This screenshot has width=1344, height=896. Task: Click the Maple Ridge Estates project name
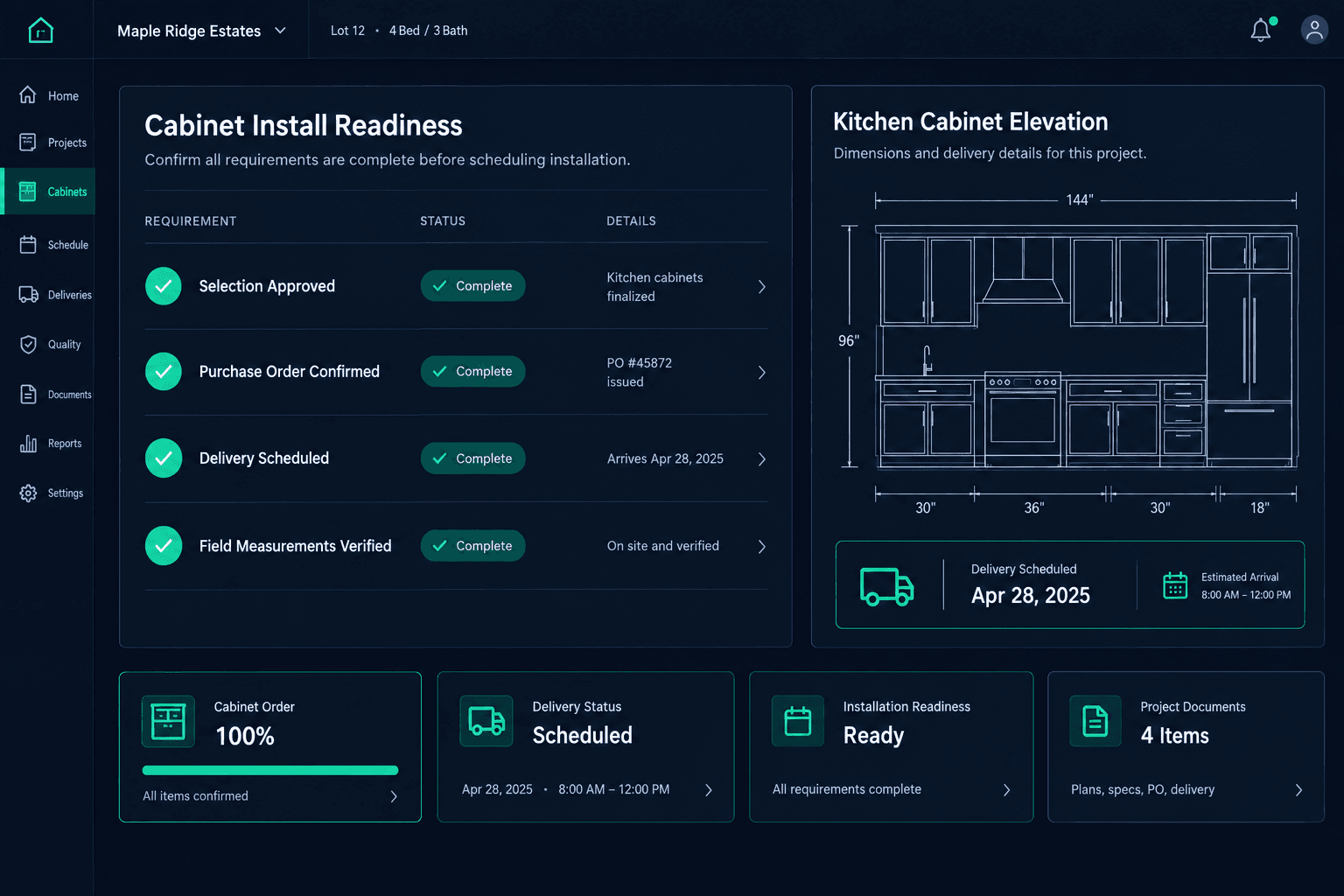(189, 31)
